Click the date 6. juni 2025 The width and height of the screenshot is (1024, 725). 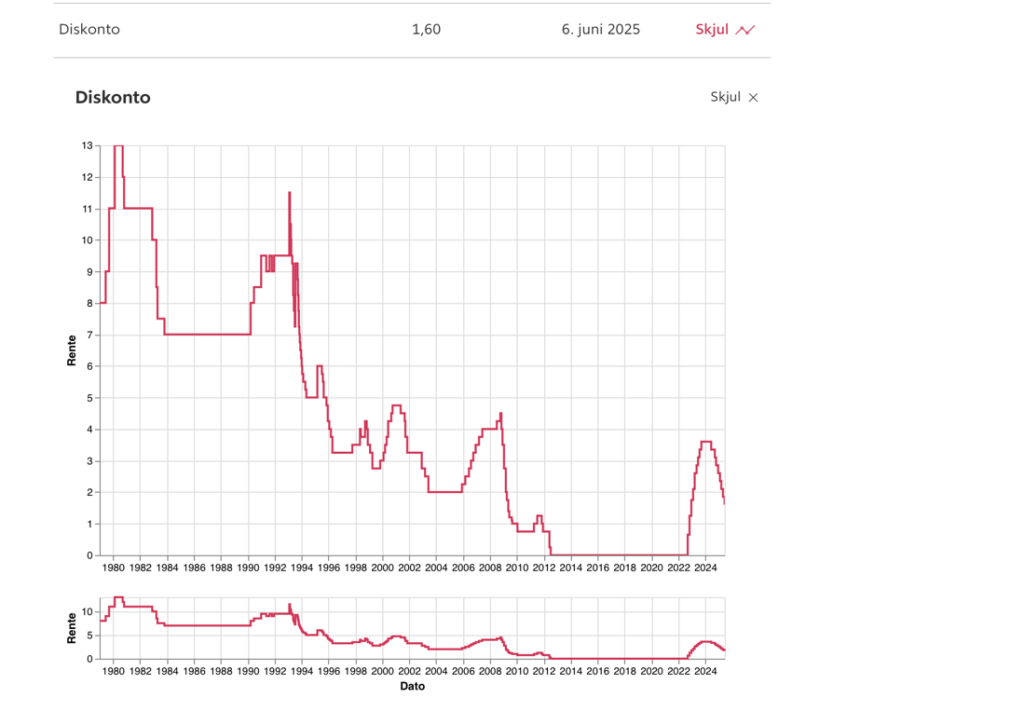click(601, 30)
